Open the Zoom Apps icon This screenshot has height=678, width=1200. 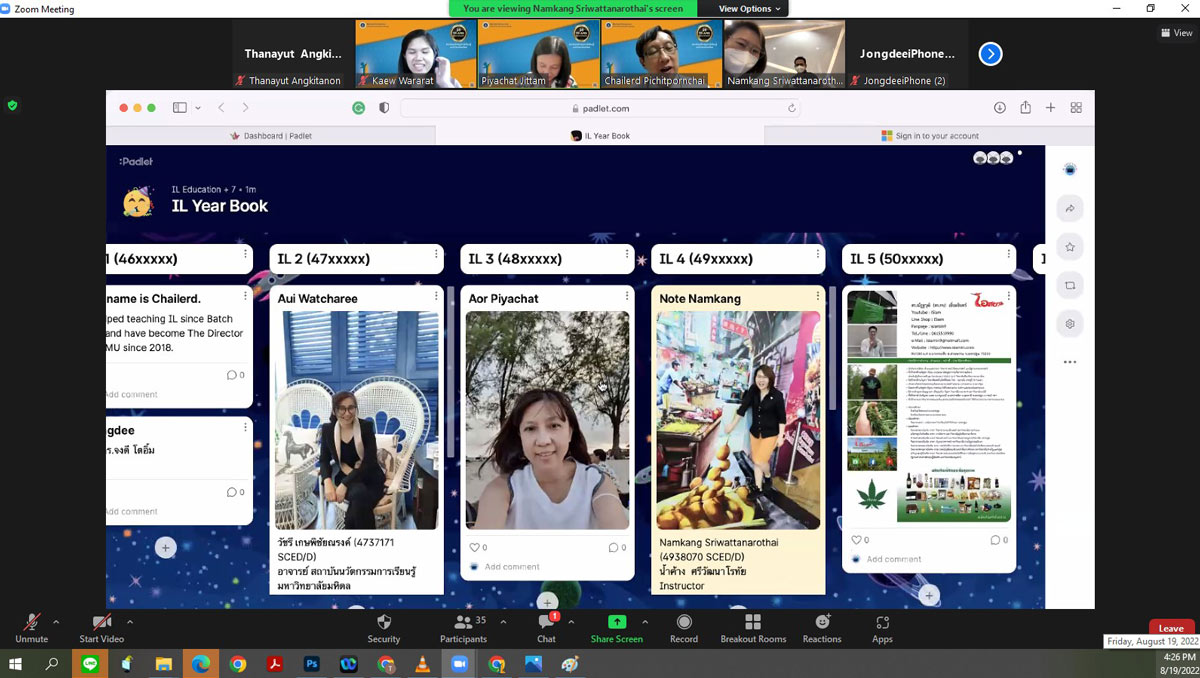coord(882,622)
